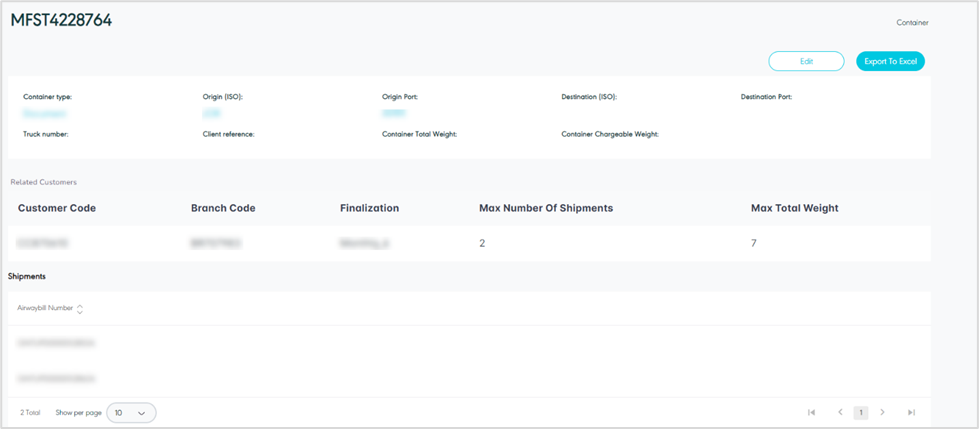Click the Container breadcrumb label
979x429 pixels.
pos(912,21)
